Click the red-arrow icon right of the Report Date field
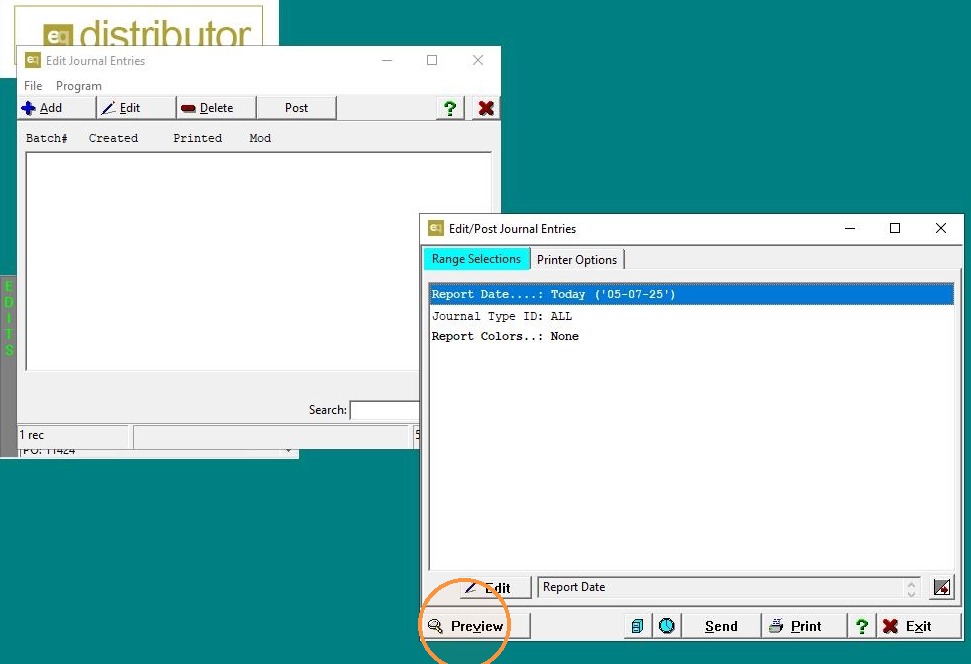Viewport: 971px width, 664px height. point(942,587)
